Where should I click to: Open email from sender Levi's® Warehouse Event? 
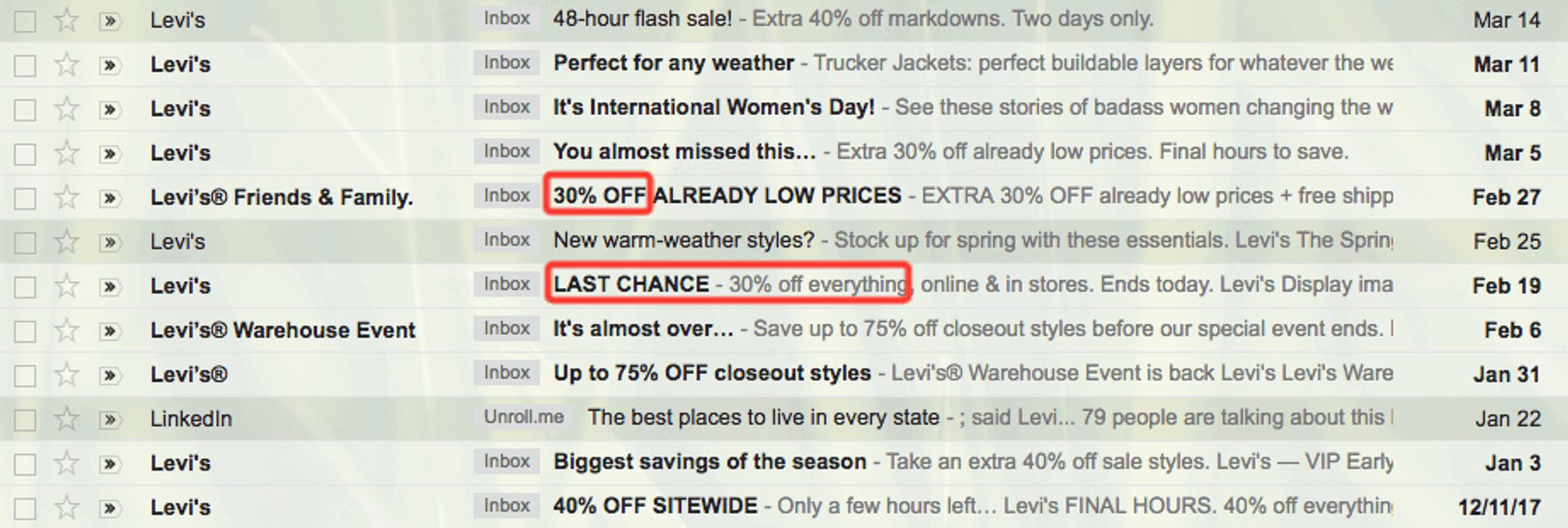pyautogui.click(x=283, y=330)
